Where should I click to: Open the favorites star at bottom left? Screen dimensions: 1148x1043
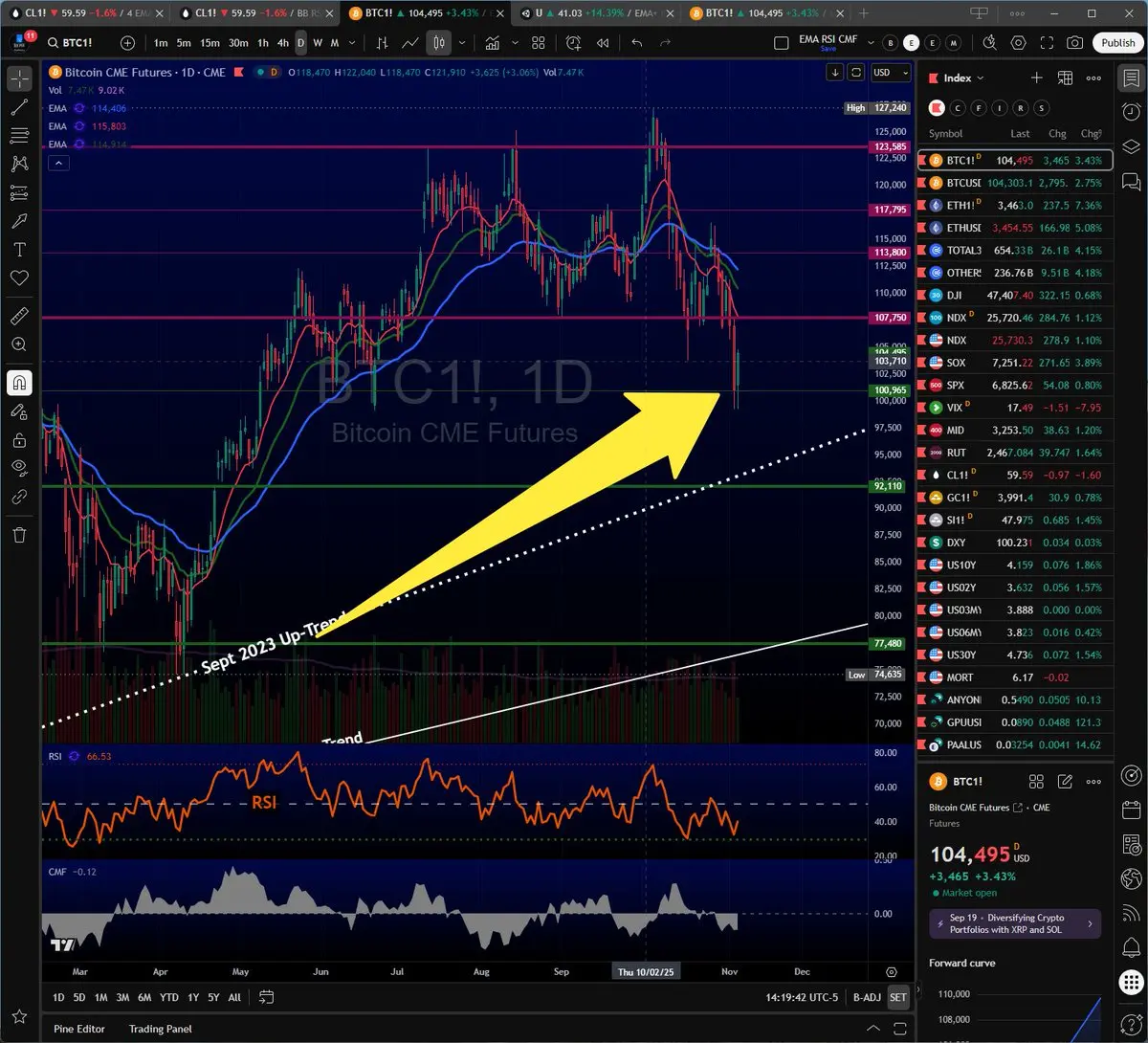[x=19, y=1016]
